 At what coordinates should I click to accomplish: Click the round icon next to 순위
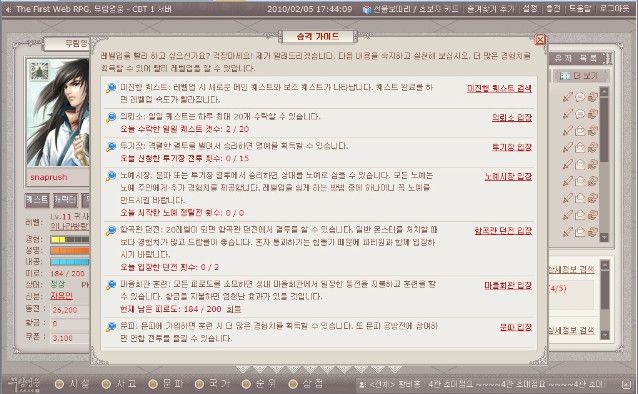click(246, 384)
